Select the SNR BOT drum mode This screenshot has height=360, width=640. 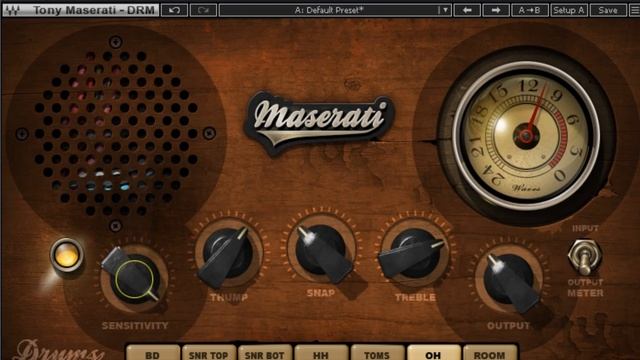(x=265, y=353)
